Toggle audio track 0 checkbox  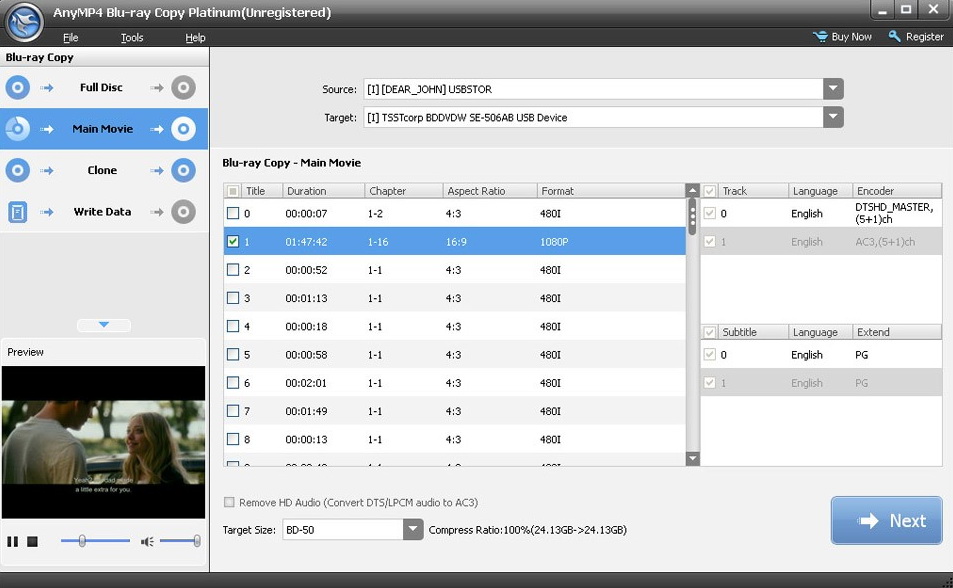click(x=709, y=213)
